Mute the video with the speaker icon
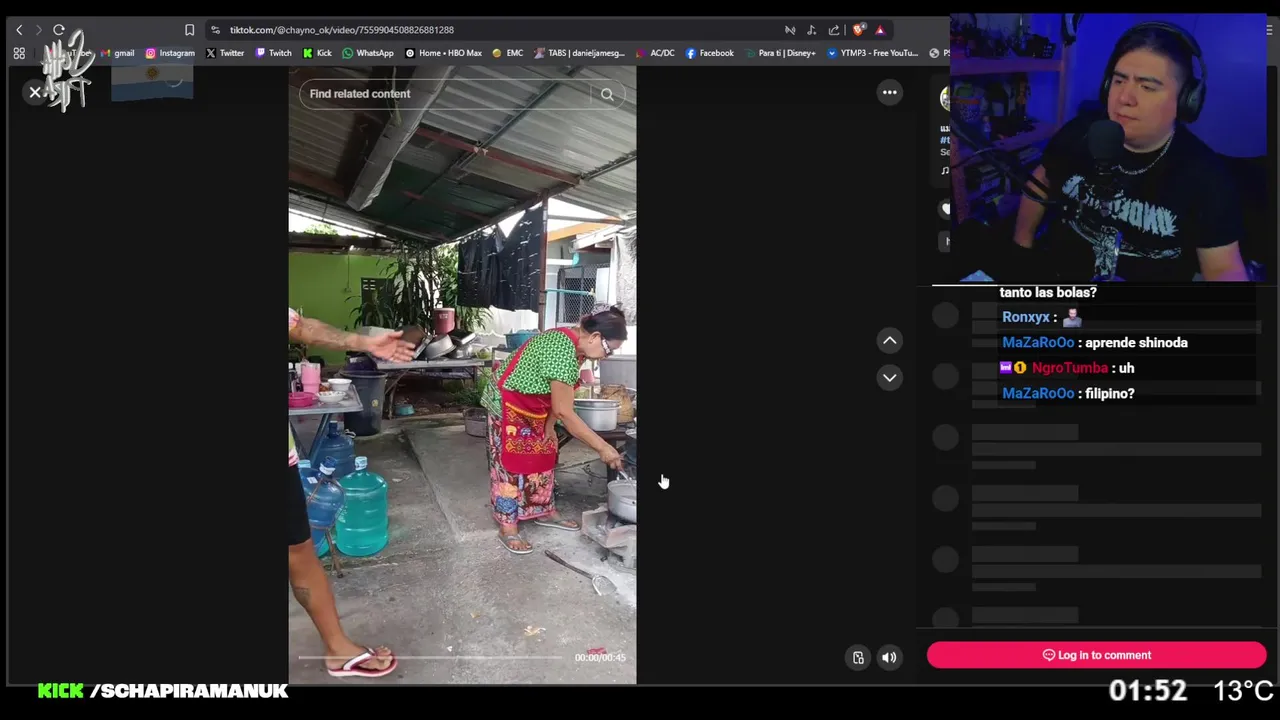Viewport: 1280px width, 720px height. pyautogui.click(x=889, y=657)
